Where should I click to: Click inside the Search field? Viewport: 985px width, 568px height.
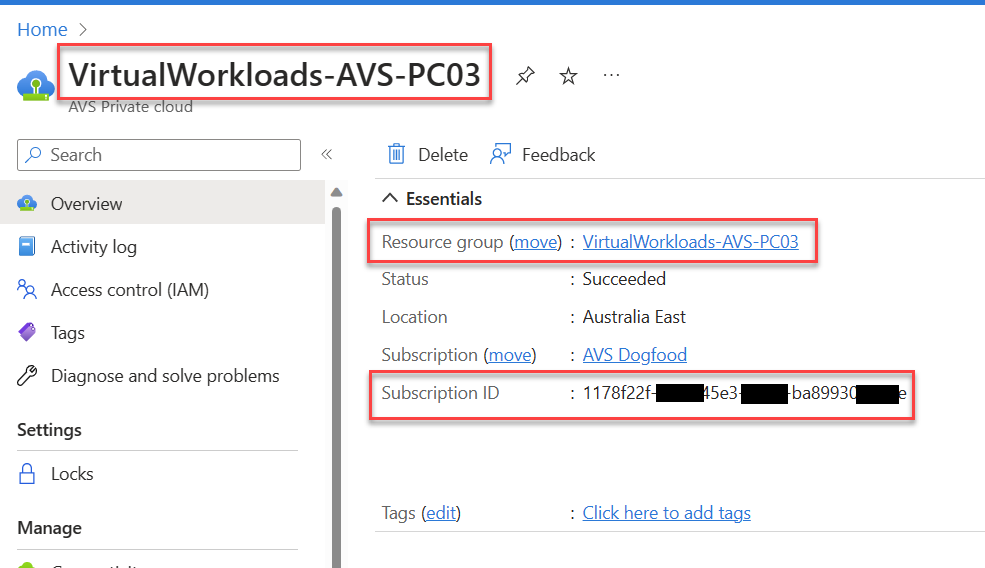[159, 155]
